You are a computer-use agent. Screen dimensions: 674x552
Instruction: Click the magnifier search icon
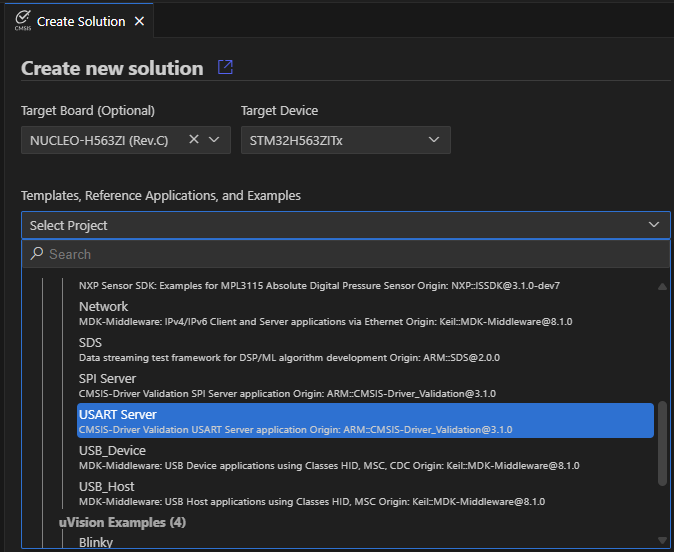coord(38,254)
